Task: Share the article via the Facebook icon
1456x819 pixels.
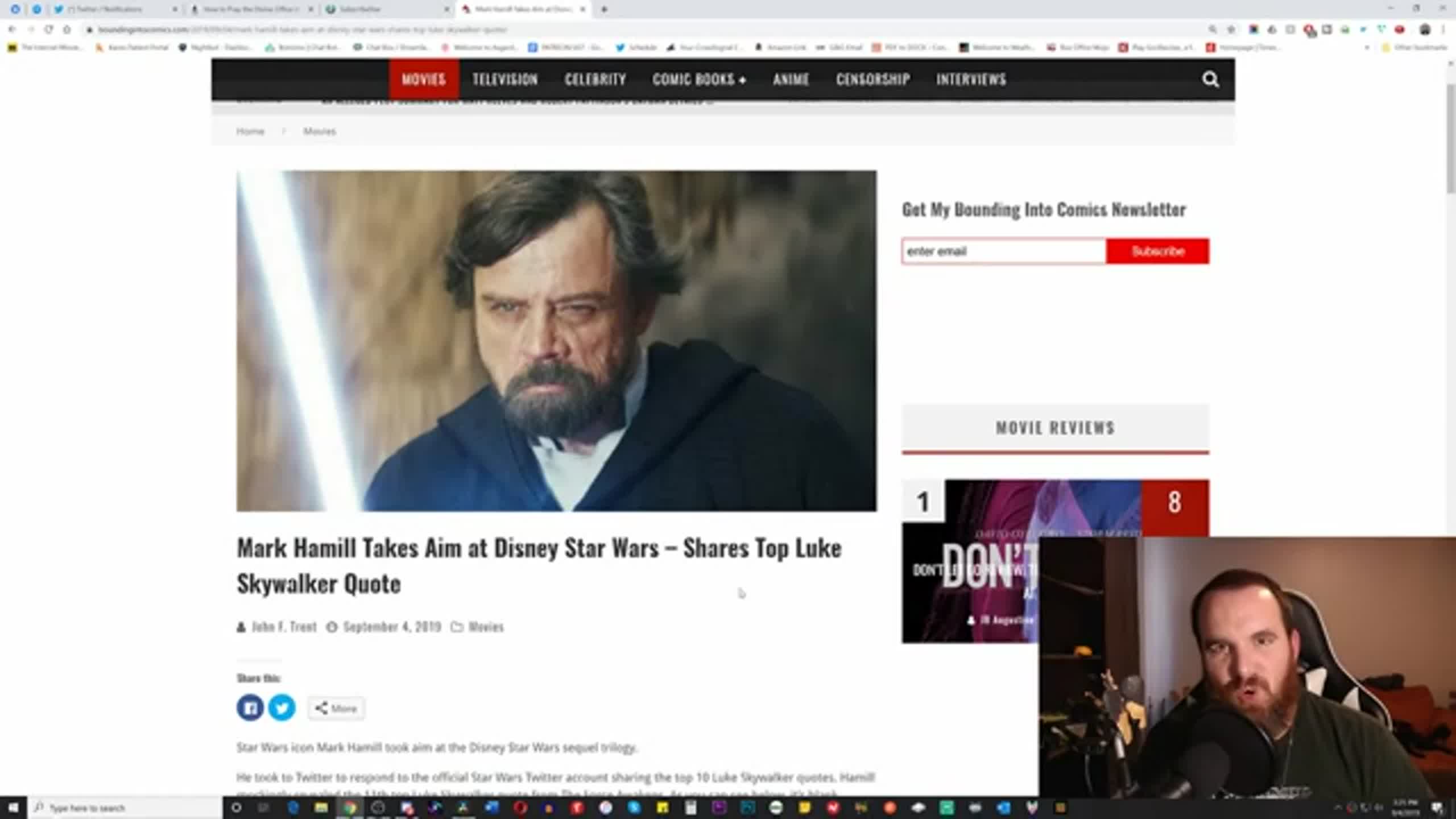Action: tap(250, 707)
